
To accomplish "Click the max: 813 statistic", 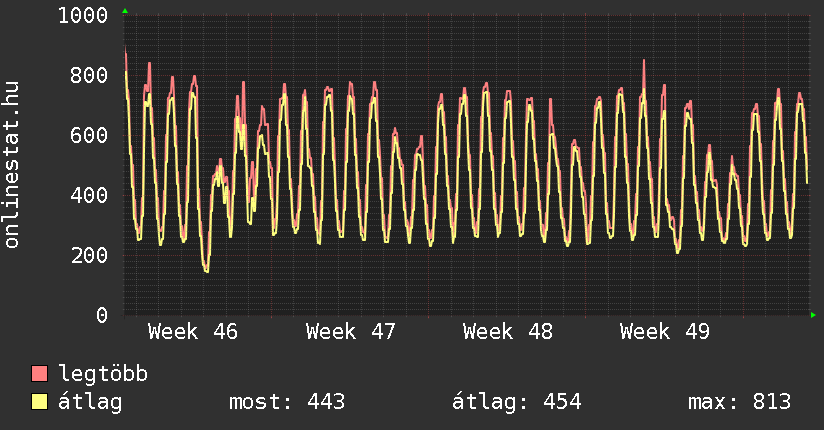I will [x=739, y=403].
